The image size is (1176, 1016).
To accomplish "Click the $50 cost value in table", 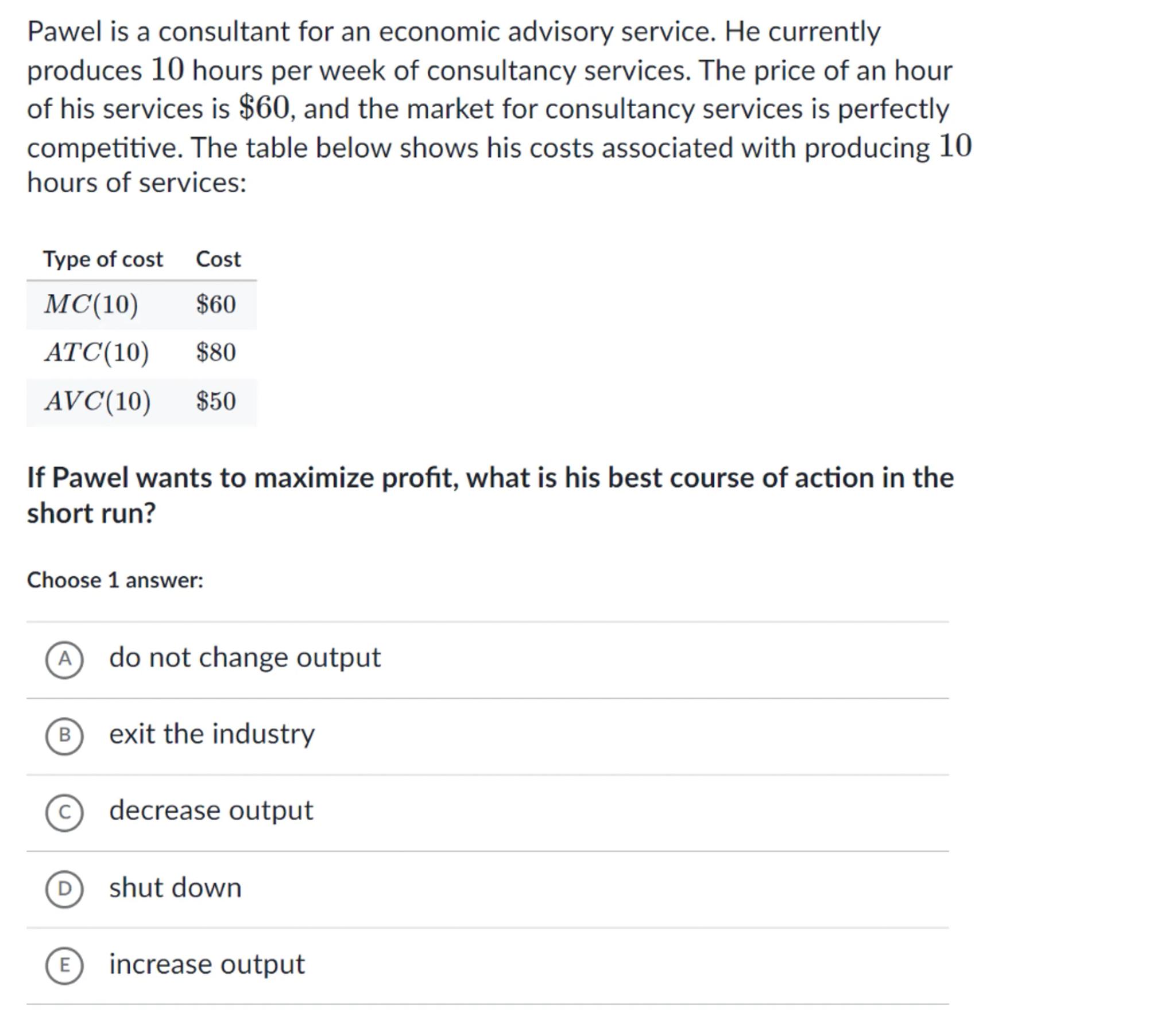I will 216,401.
